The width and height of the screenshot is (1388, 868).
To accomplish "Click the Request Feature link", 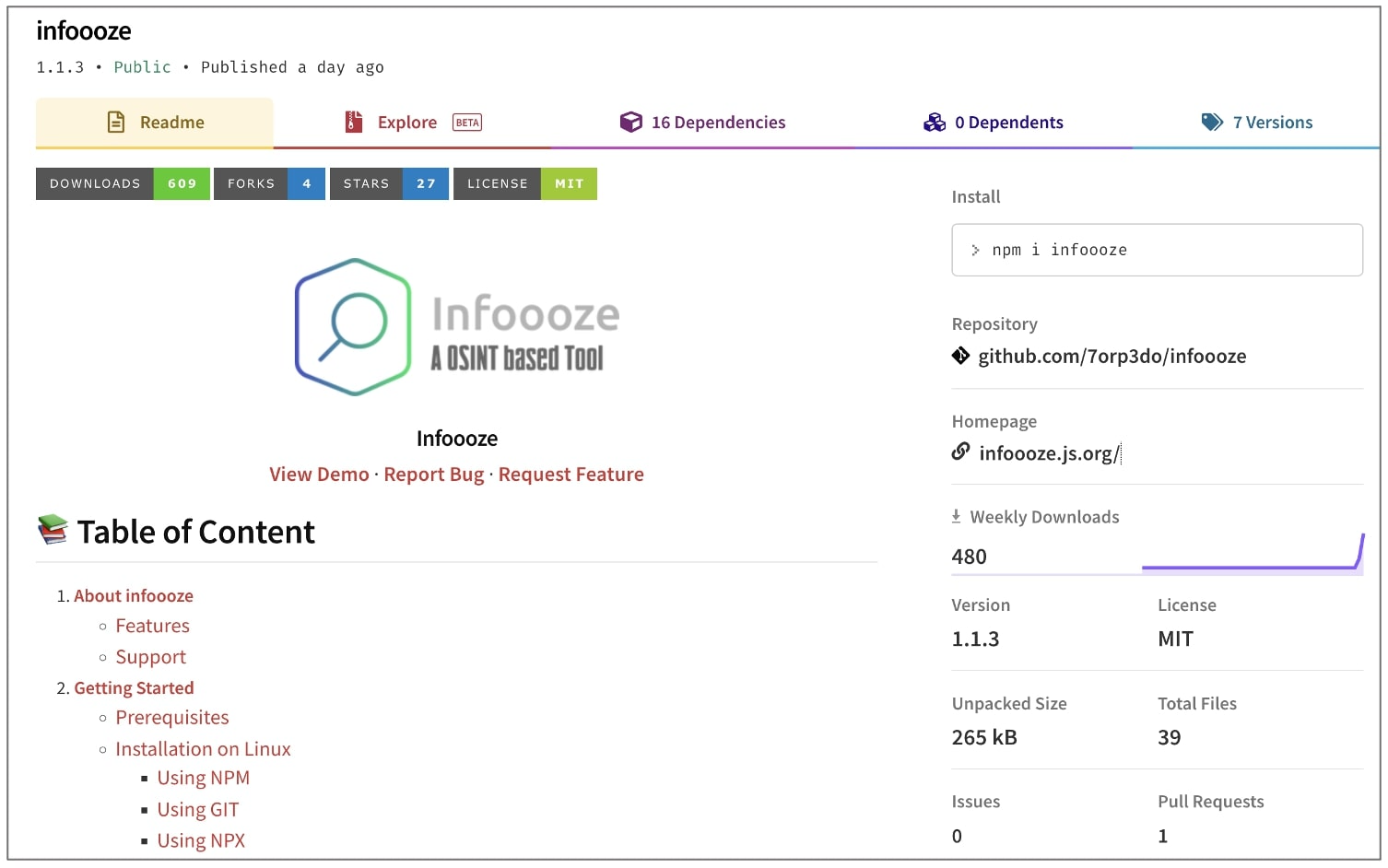I will (570, 475).
